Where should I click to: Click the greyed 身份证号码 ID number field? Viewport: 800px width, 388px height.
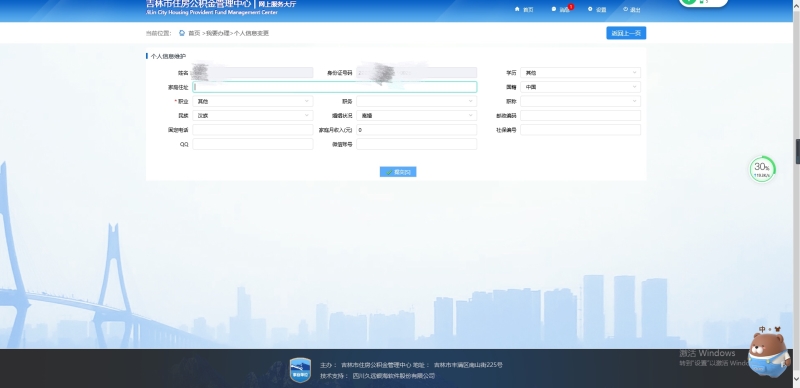[416, 72]
